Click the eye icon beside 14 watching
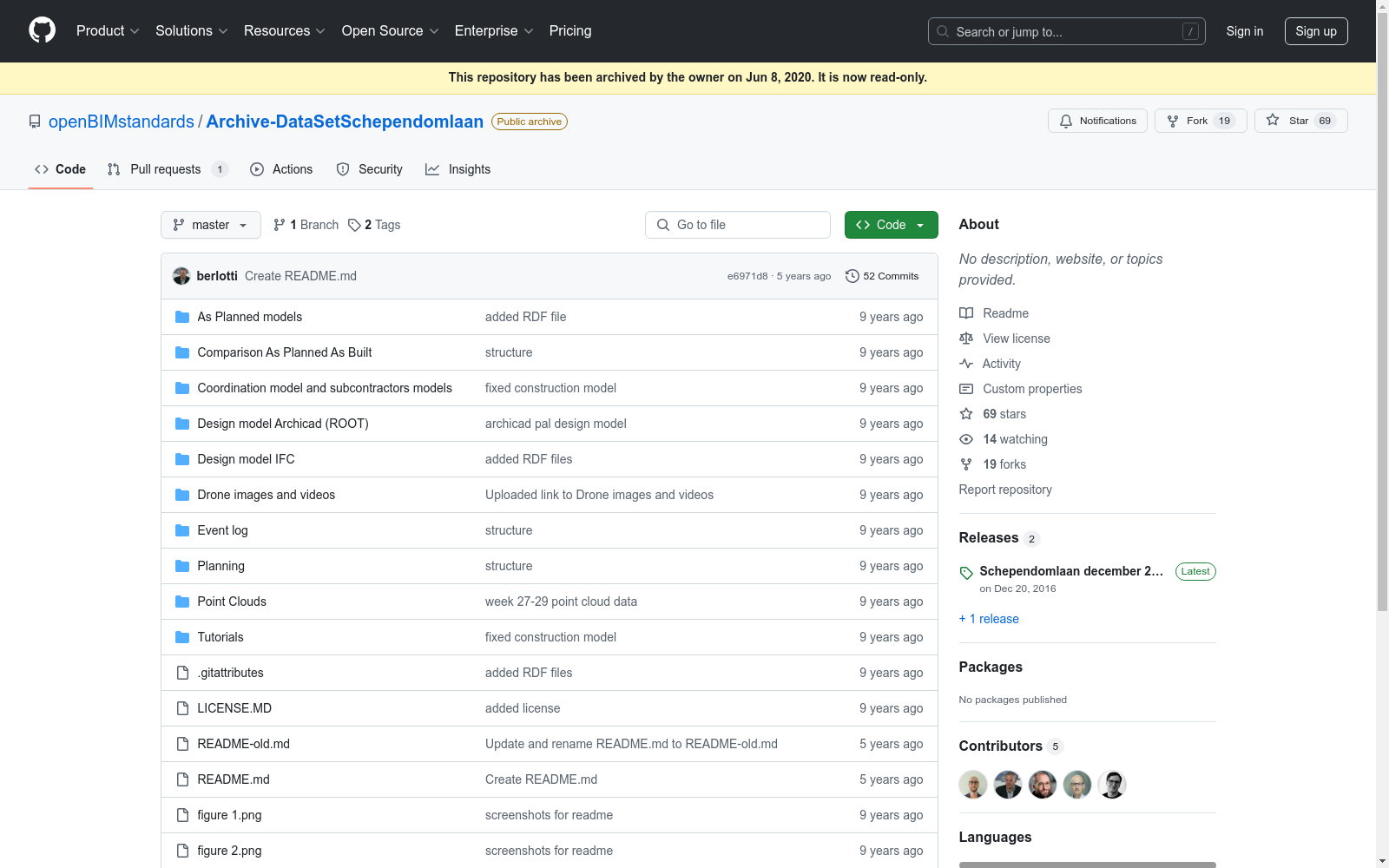This screenshot has width=1389, height=868. tap(966, 439)
